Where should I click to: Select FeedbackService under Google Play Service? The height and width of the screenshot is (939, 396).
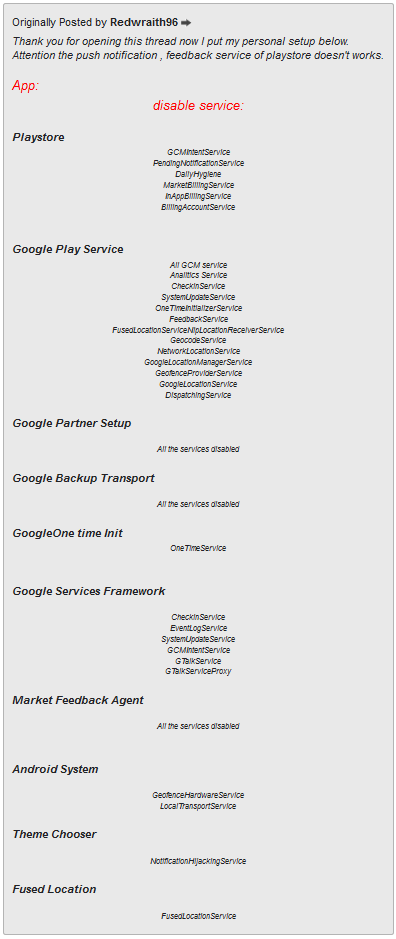coord(198,319)
